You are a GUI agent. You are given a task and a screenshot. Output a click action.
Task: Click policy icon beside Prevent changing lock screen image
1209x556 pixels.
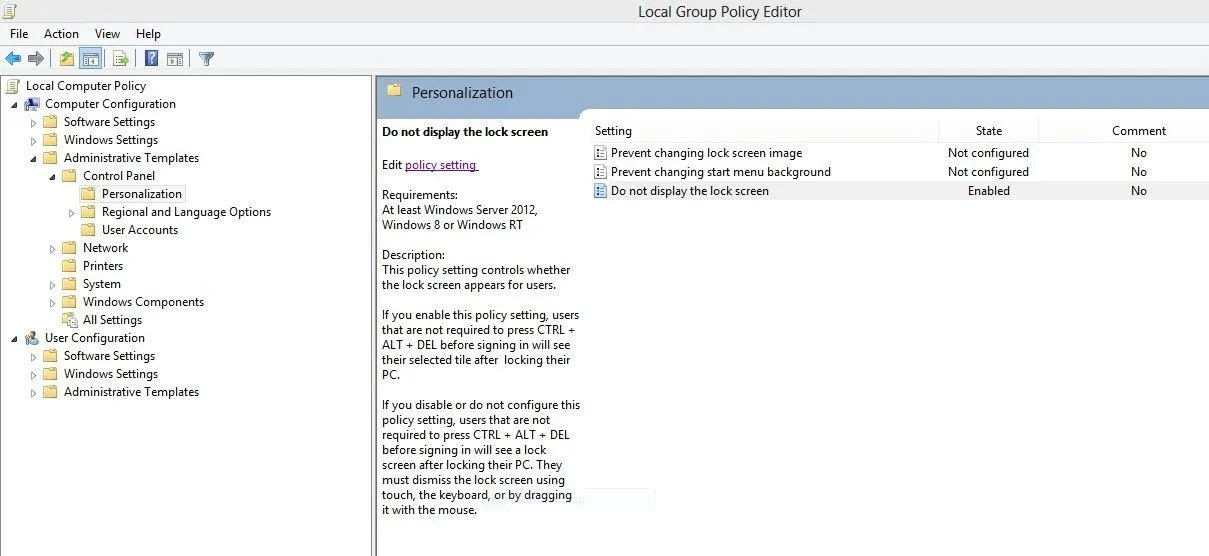point(600,153)
